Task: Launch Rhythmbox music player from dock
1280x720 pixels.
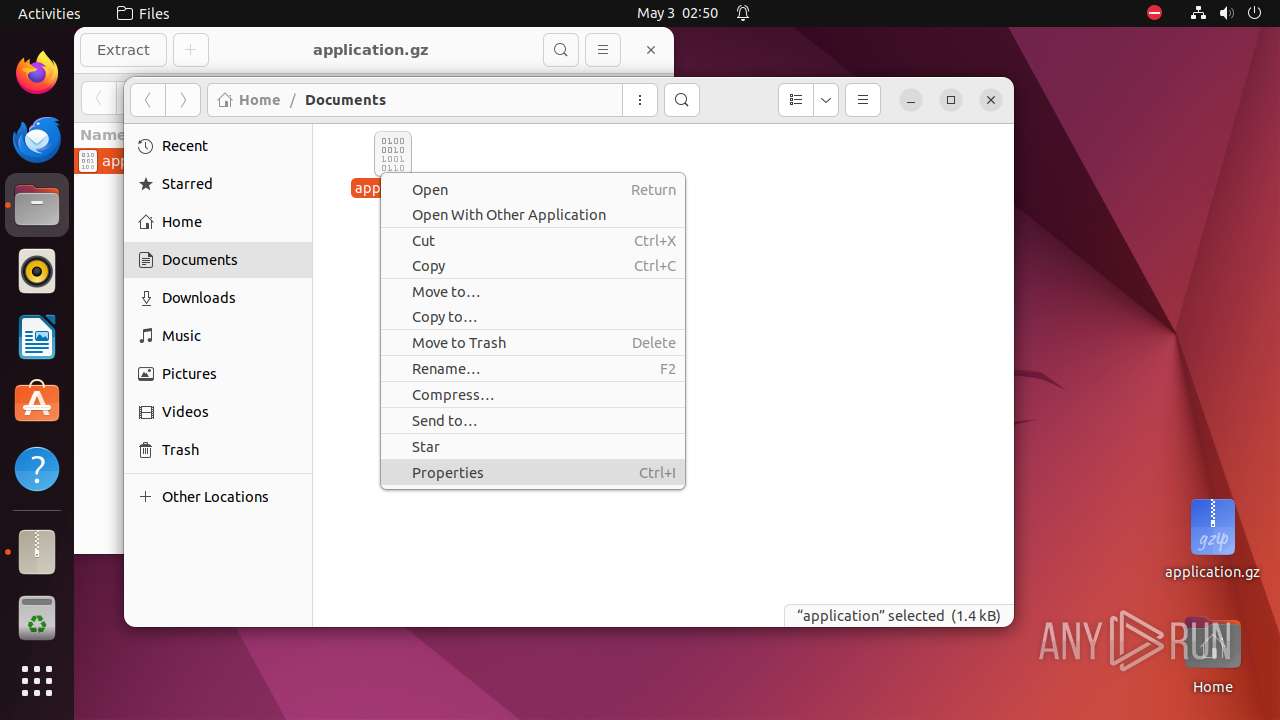Action: (x=37, y=271)
